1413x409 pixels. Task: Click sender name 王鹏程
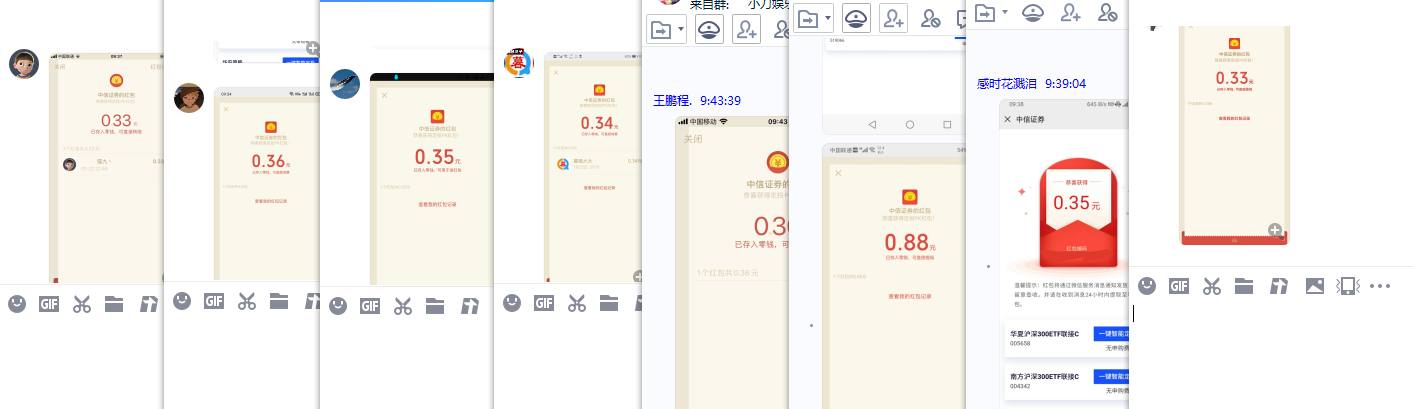[672, 100]
